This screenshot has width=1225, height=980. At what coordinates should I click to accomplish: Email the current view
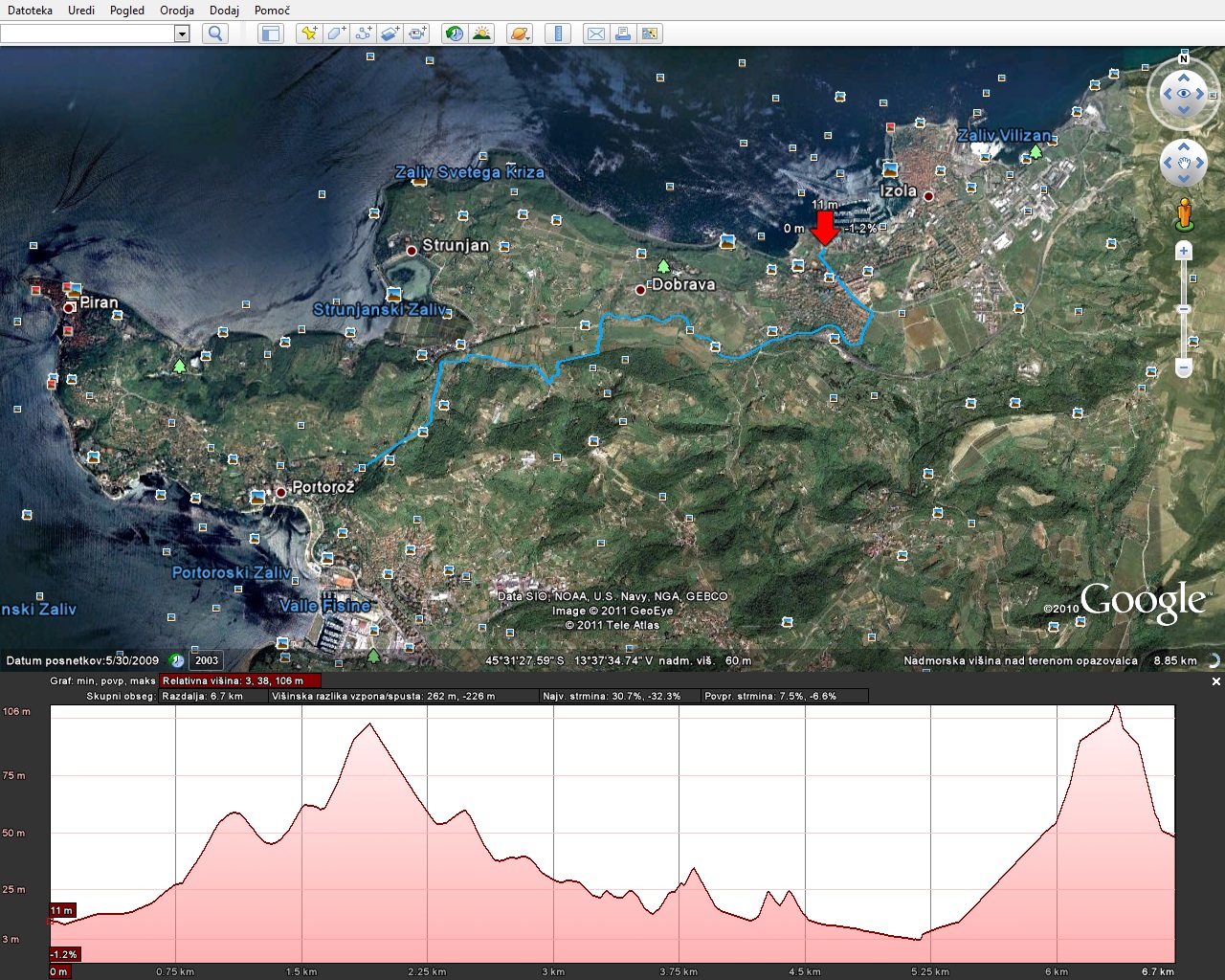(x=595, y=33)
